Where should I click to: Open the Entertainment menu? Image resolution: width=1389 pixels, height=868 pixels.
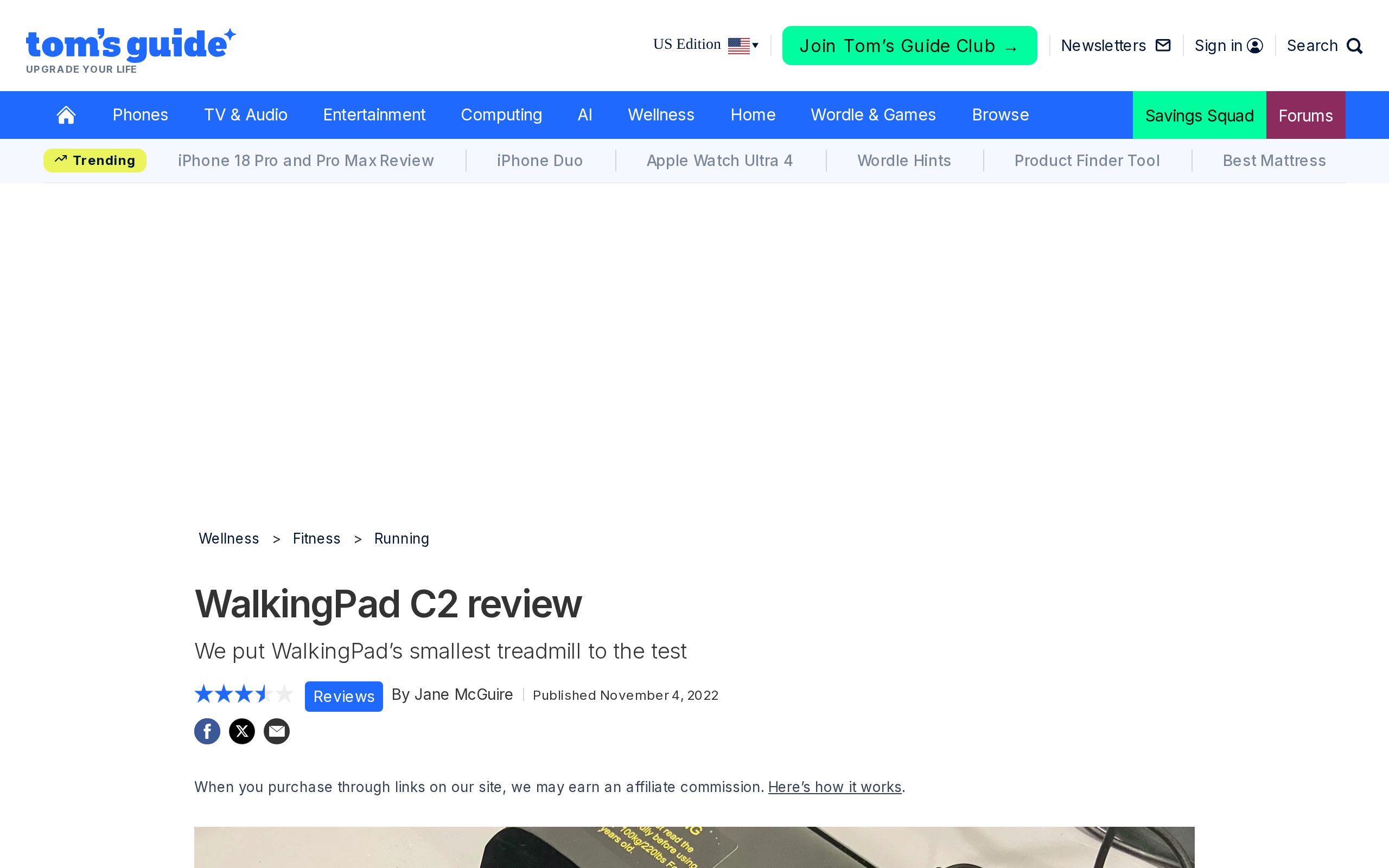point(374,115)
